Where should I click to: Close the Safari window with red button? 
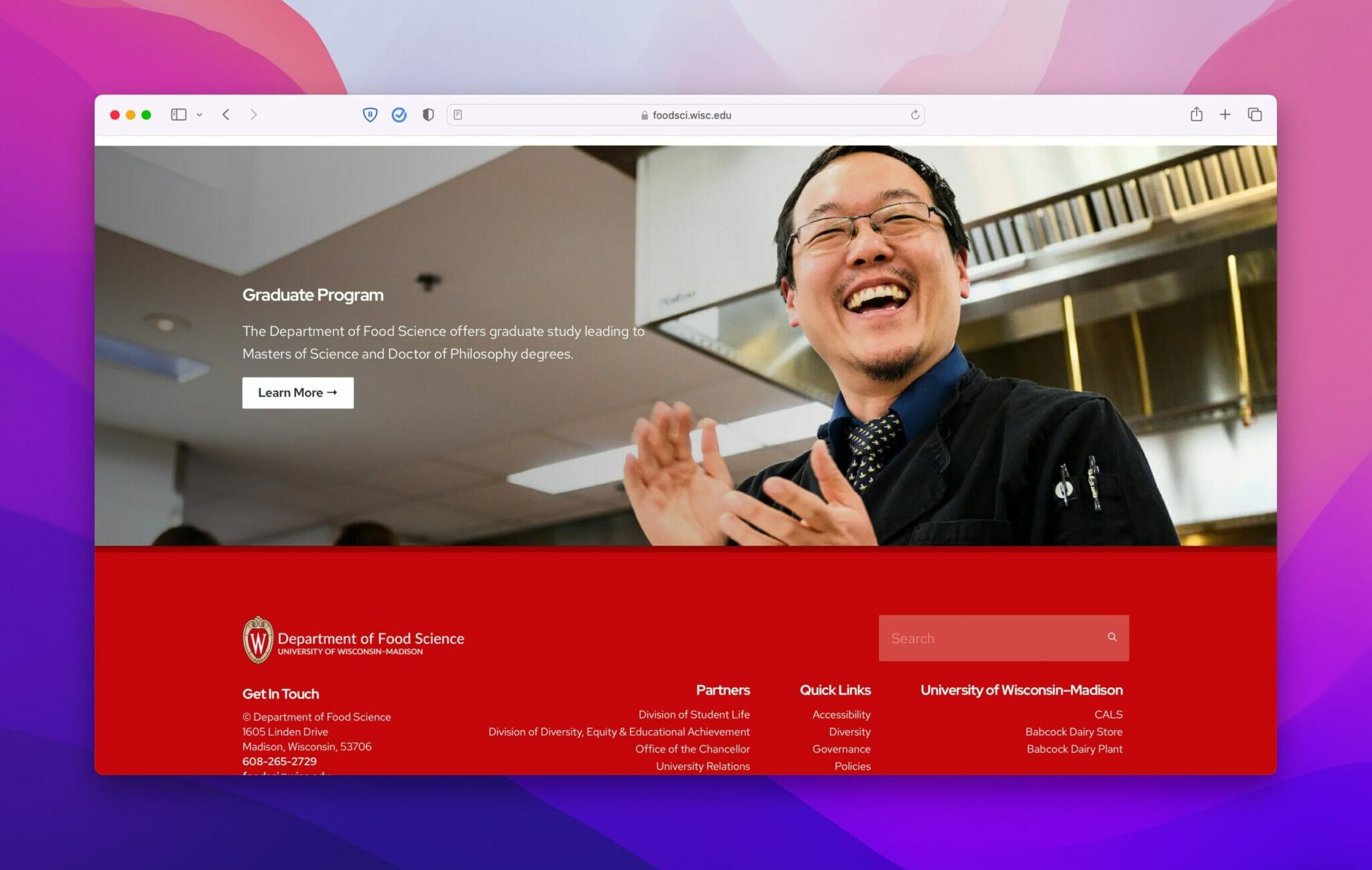click(115, 115)
